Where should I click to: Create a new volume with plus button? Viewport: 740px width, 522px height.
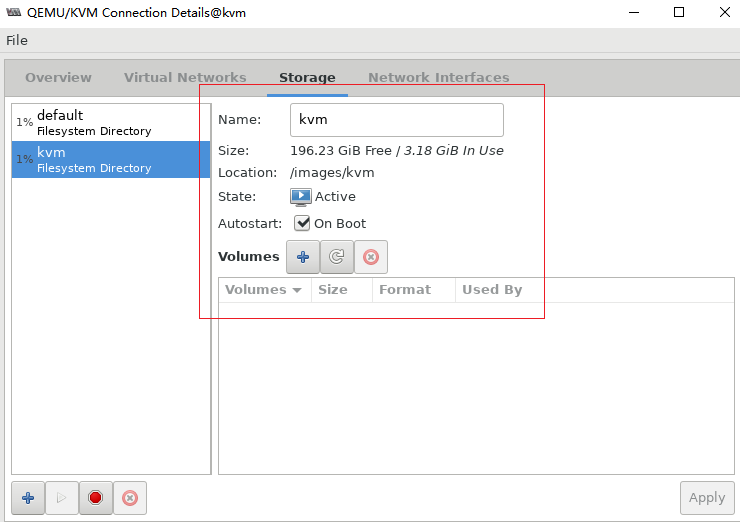(x=303, y=257)
